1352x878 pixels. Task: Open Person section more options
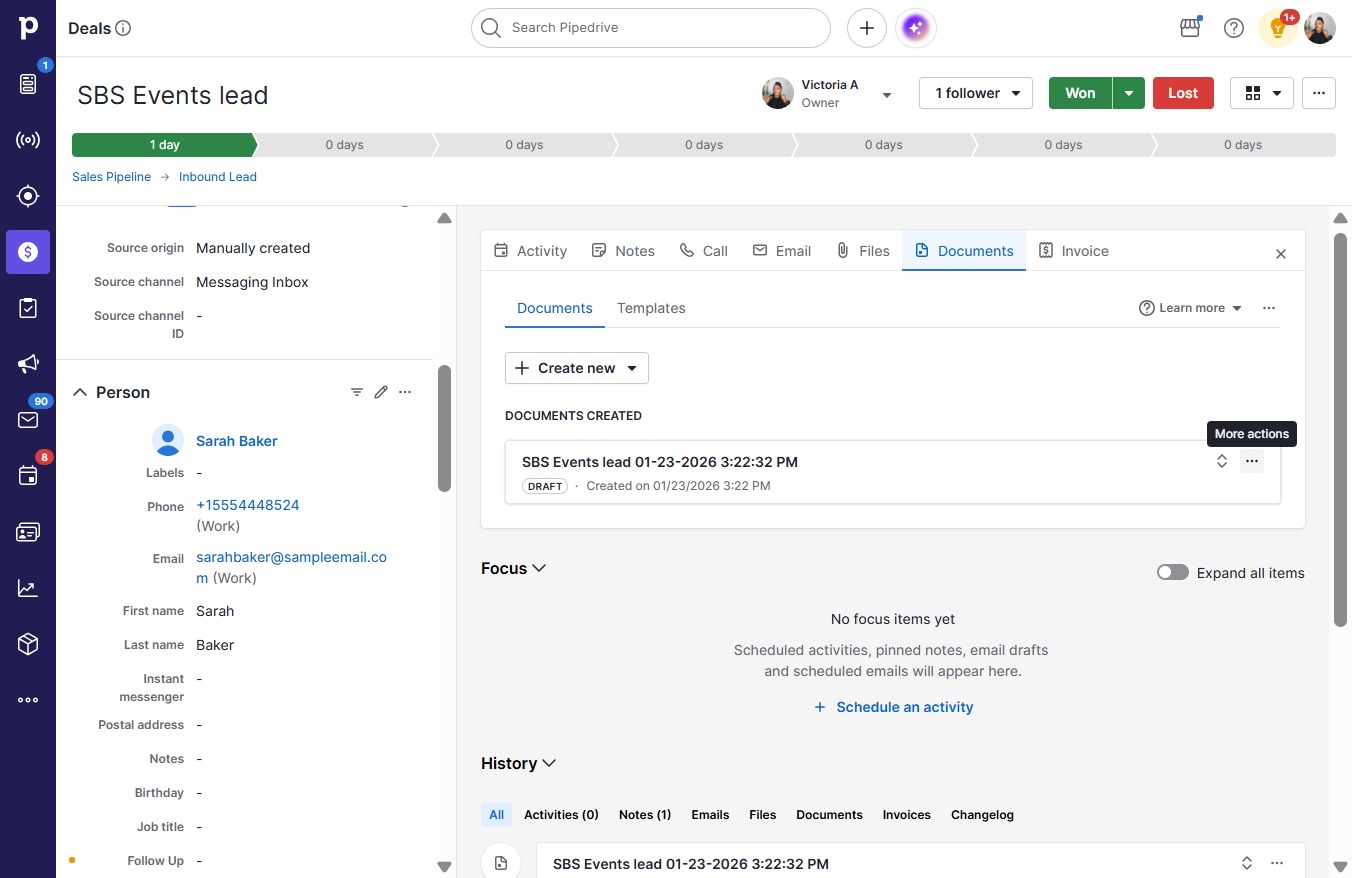point(405,392)
